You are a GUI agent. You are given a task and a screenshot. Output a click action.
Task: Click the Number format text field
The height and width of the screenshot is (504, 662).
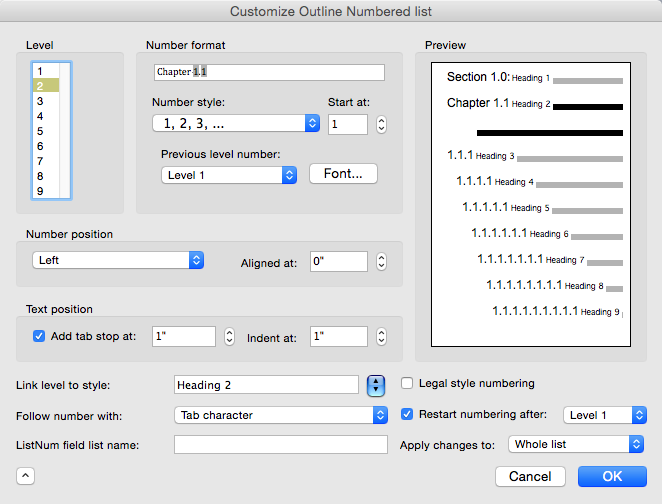tap(269, 72)
